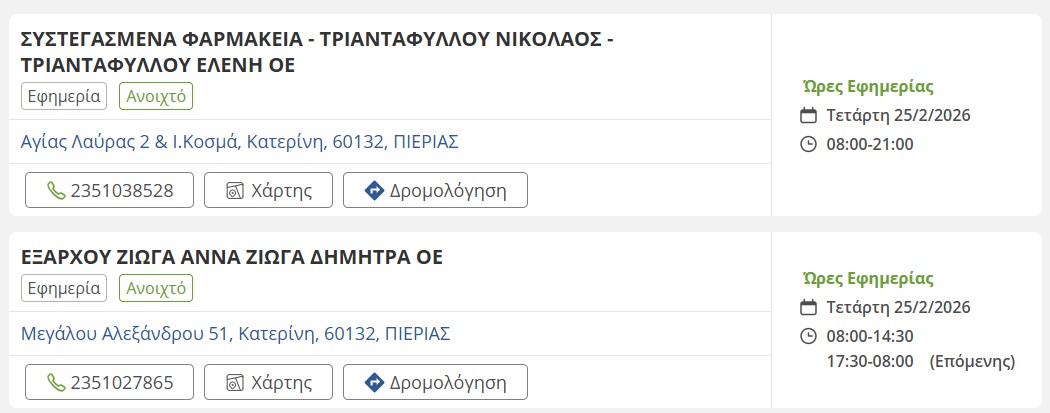Click phone icon beside 2351038528

point(56,190)
